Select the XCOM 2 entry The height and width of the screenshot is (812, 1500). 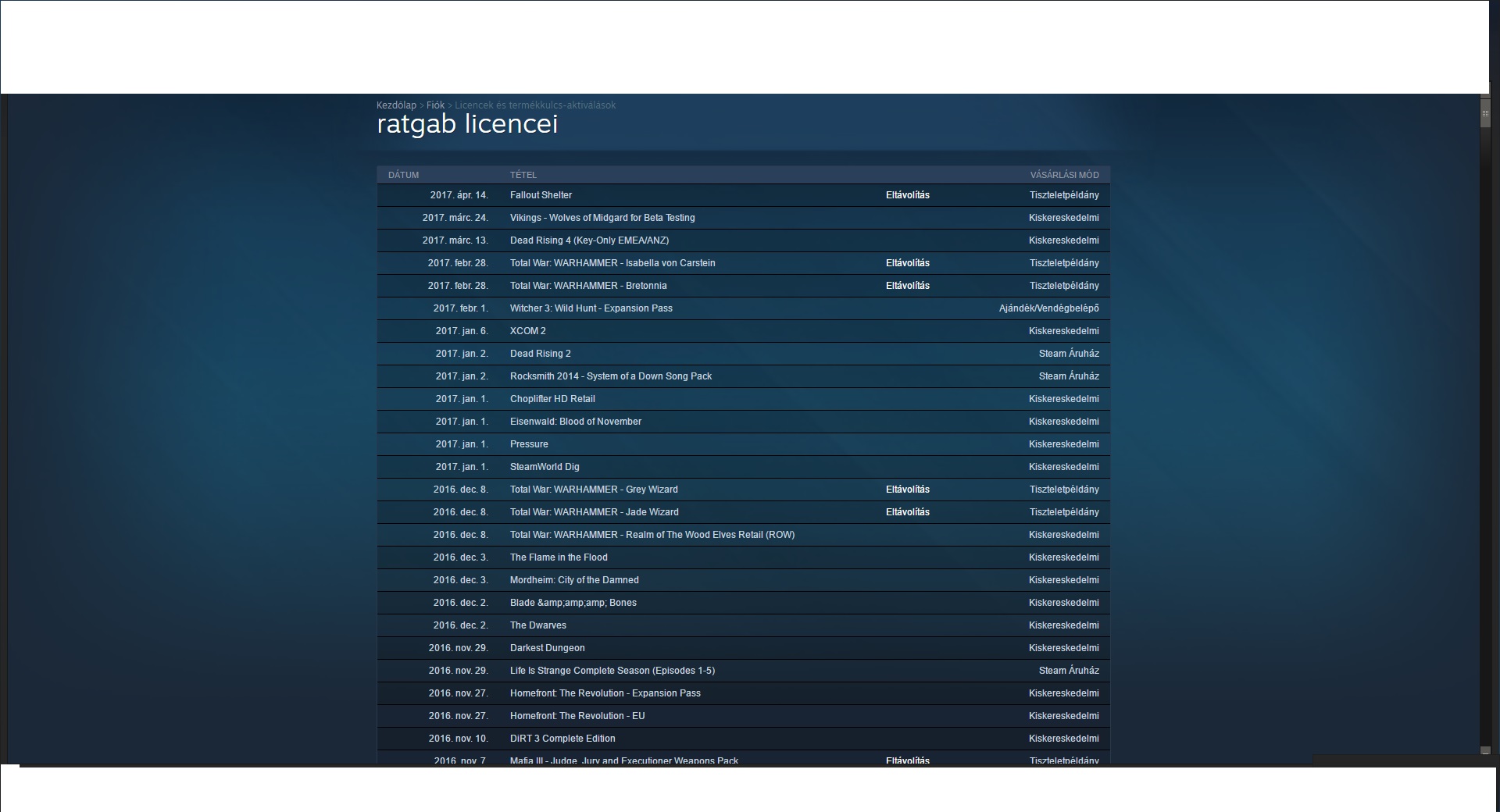tap(528, 331)
